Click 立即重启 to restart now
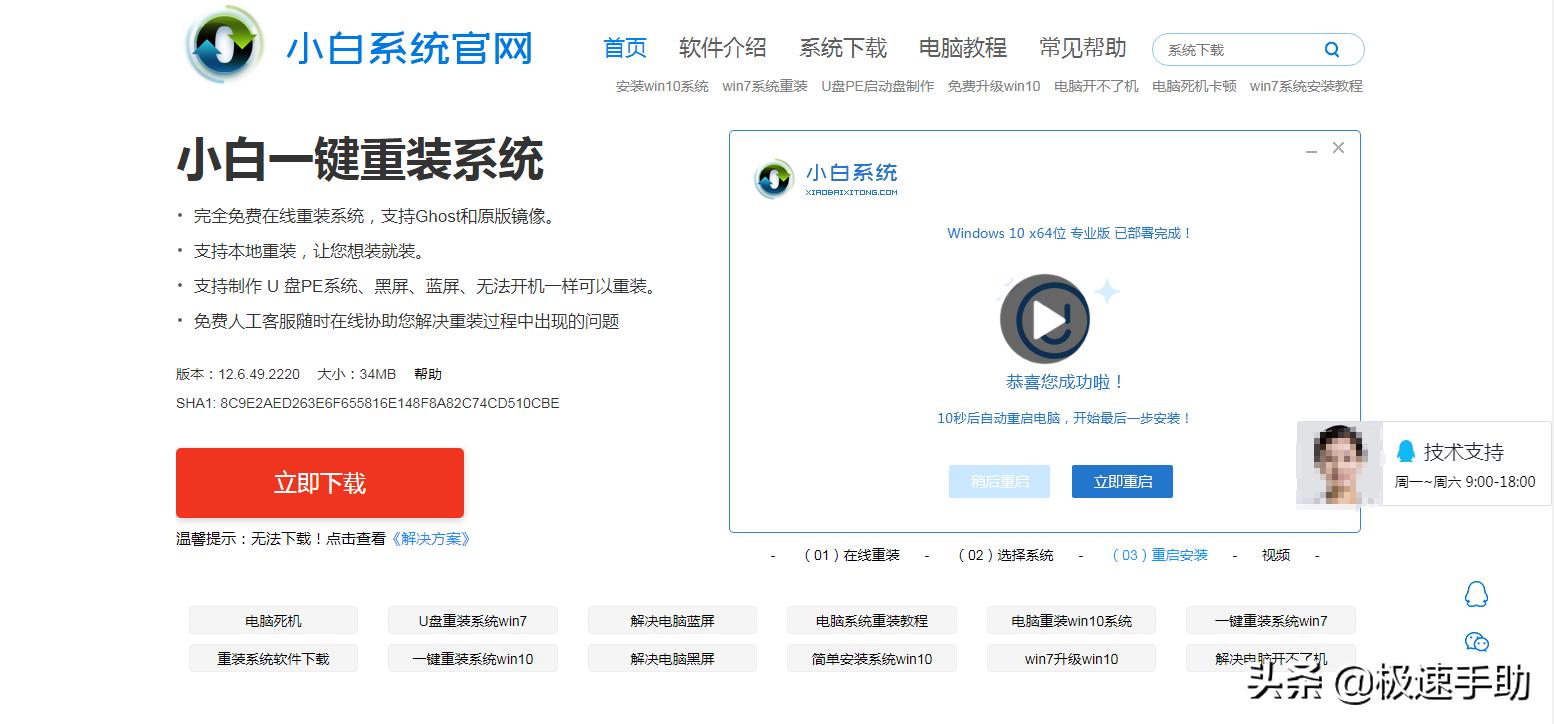Screen dimensions: 1554x724 [1122, 481]
